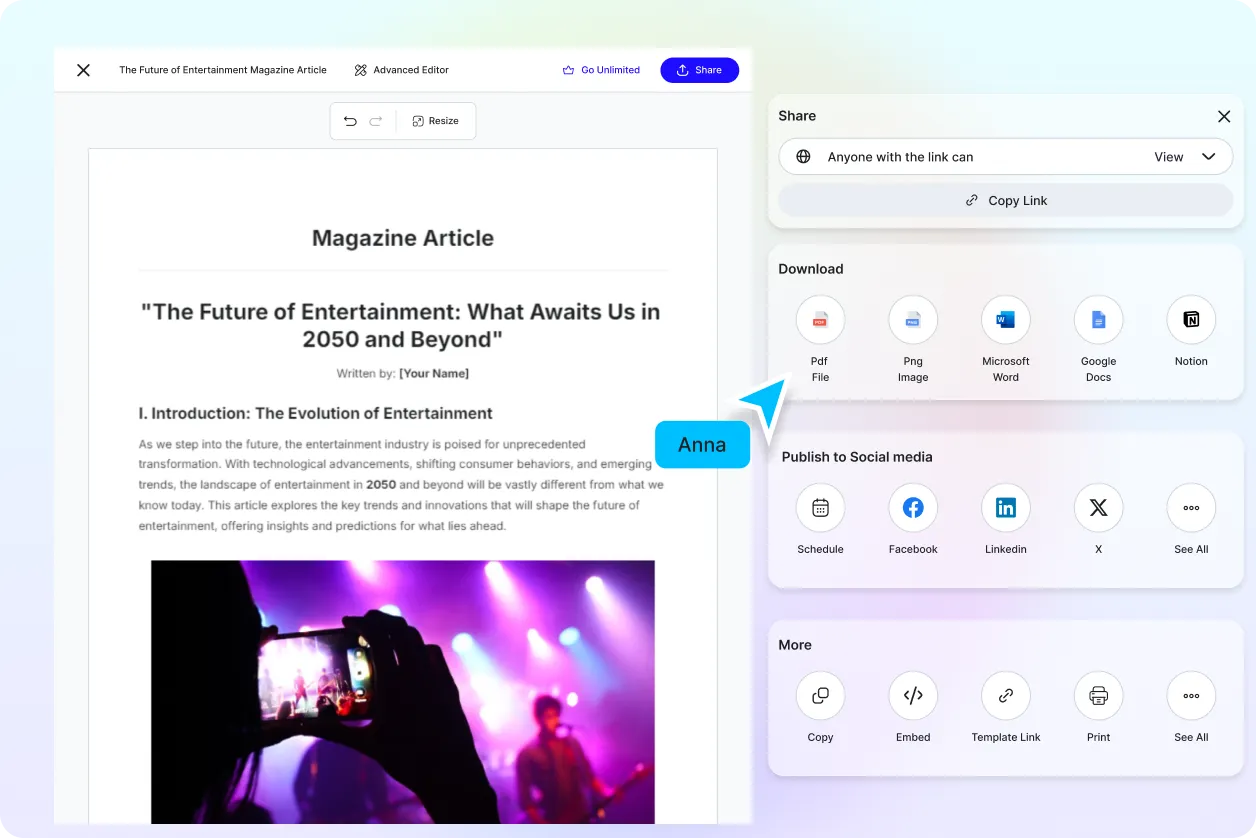
Task: Export to Notion
Action: (1191, 320)
